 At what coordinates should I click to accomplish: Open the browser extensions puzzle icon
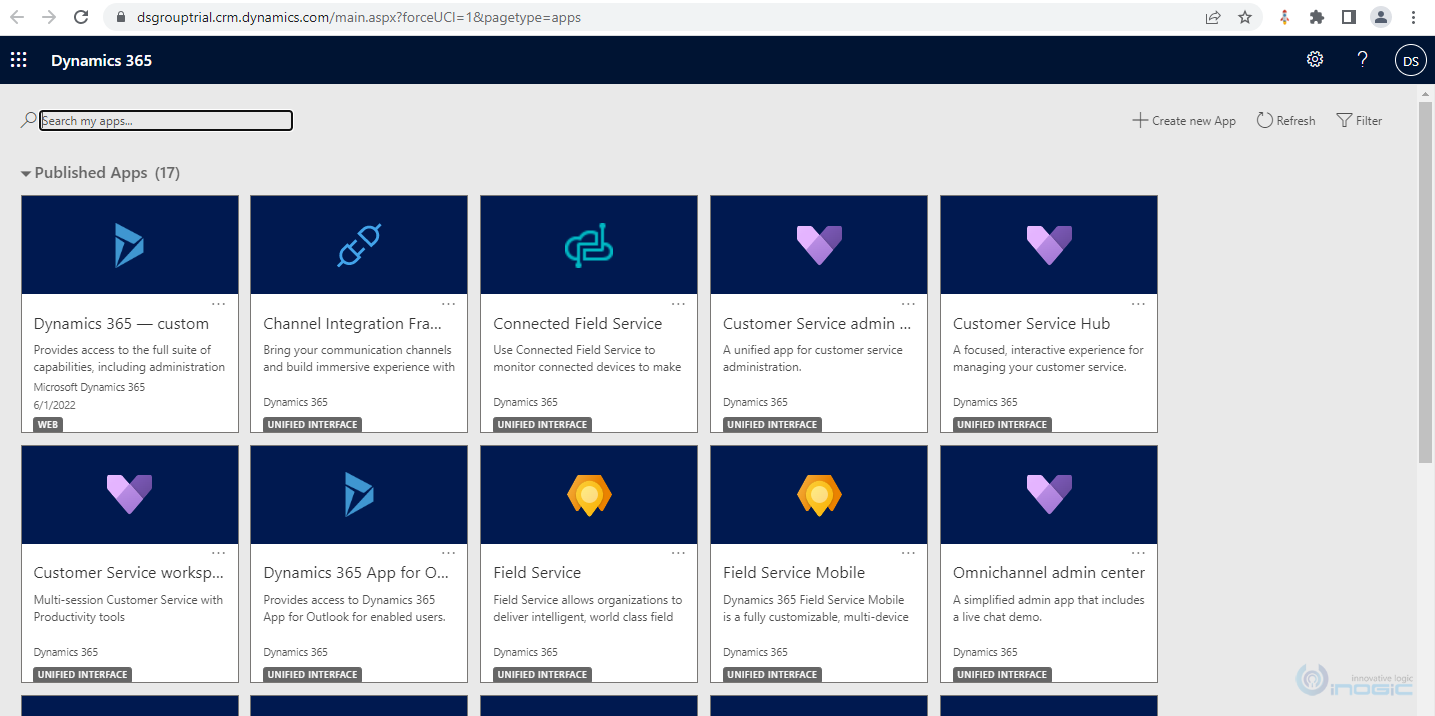tap(1317, 17)
